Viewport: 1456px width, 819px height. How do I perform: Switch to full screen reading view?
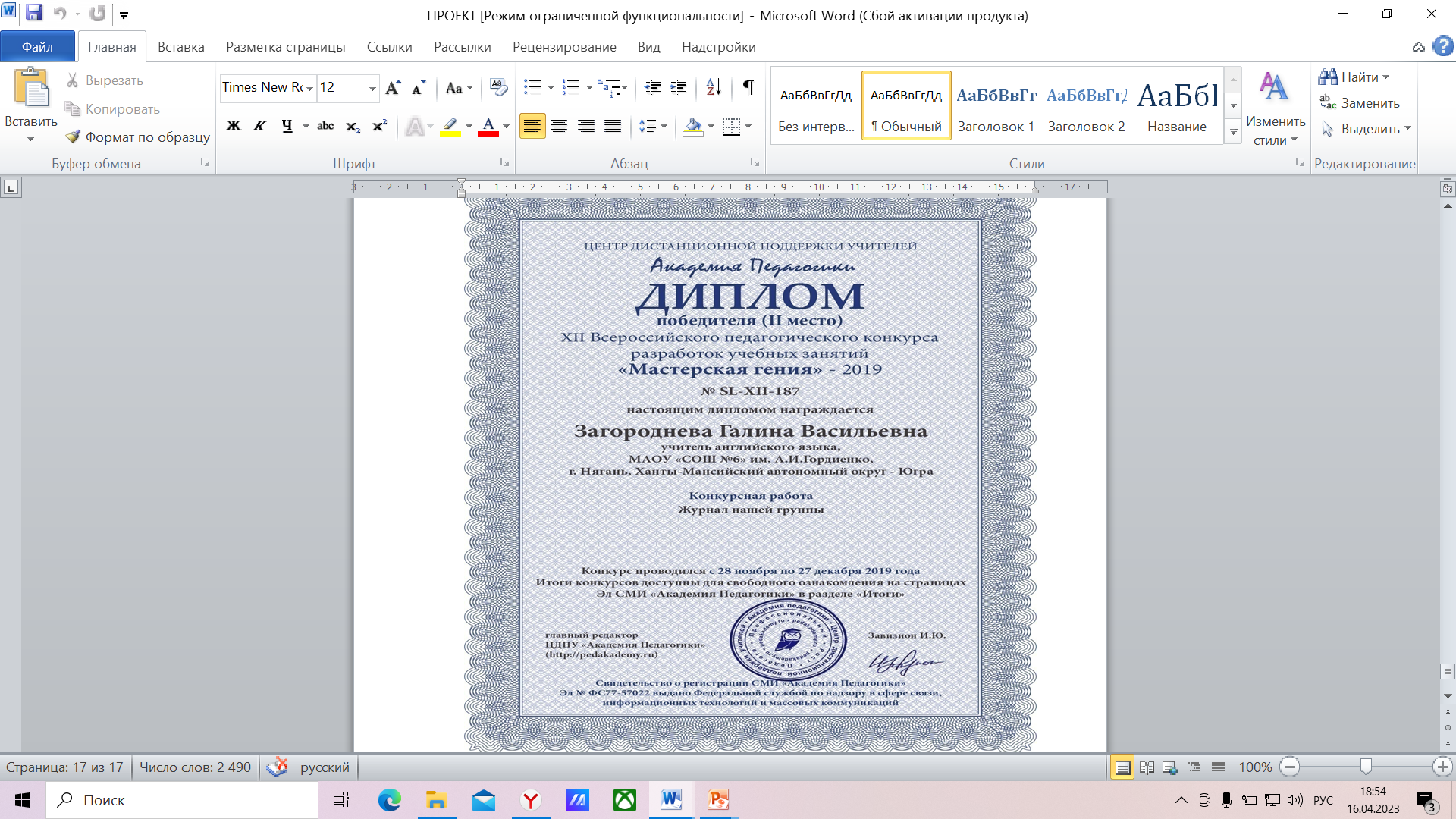pyautogui.click(x=1147, y=767)
